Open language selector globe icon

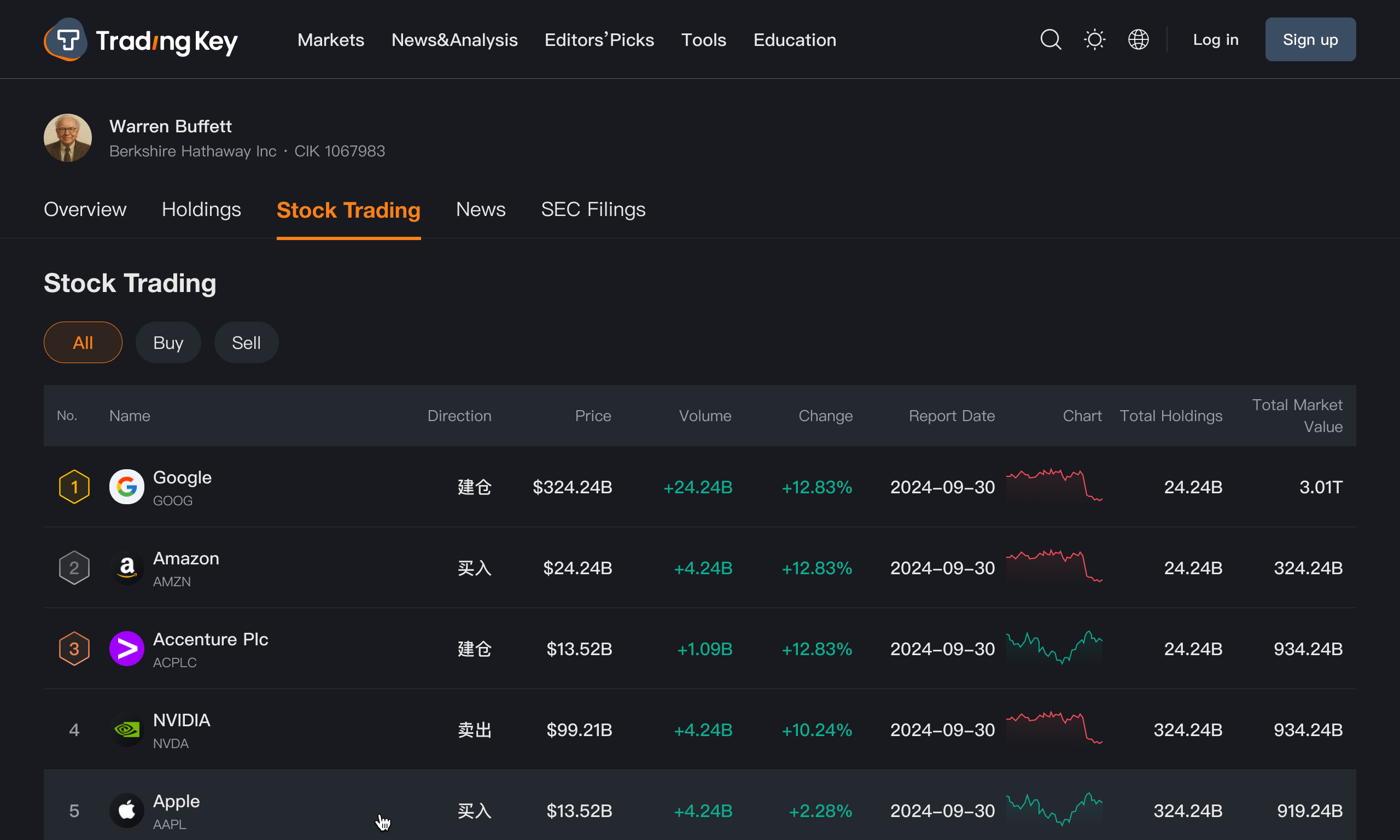[x=1138, y=39]
